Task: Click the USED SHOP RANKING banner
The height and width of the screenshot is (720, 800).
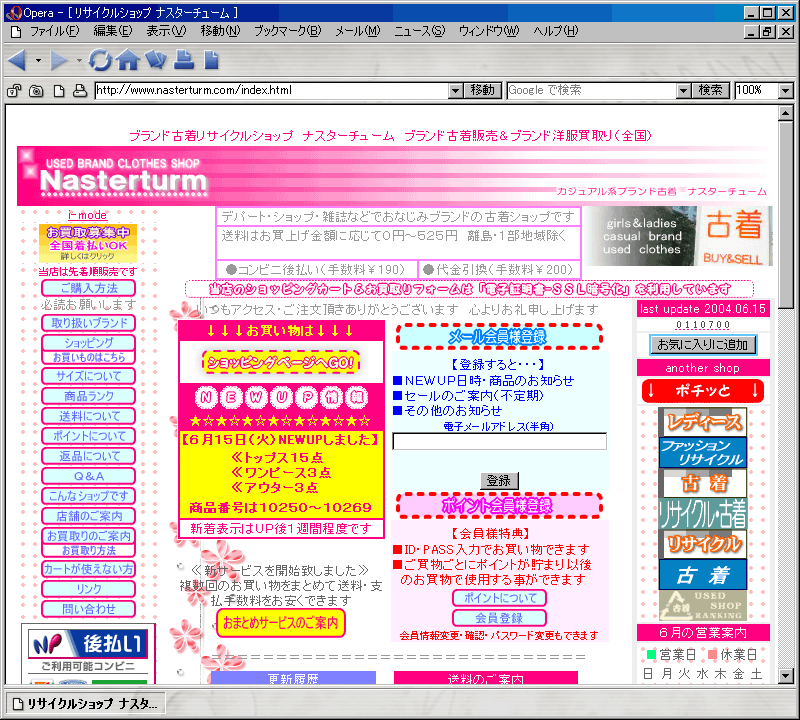Action: [703, 605]
